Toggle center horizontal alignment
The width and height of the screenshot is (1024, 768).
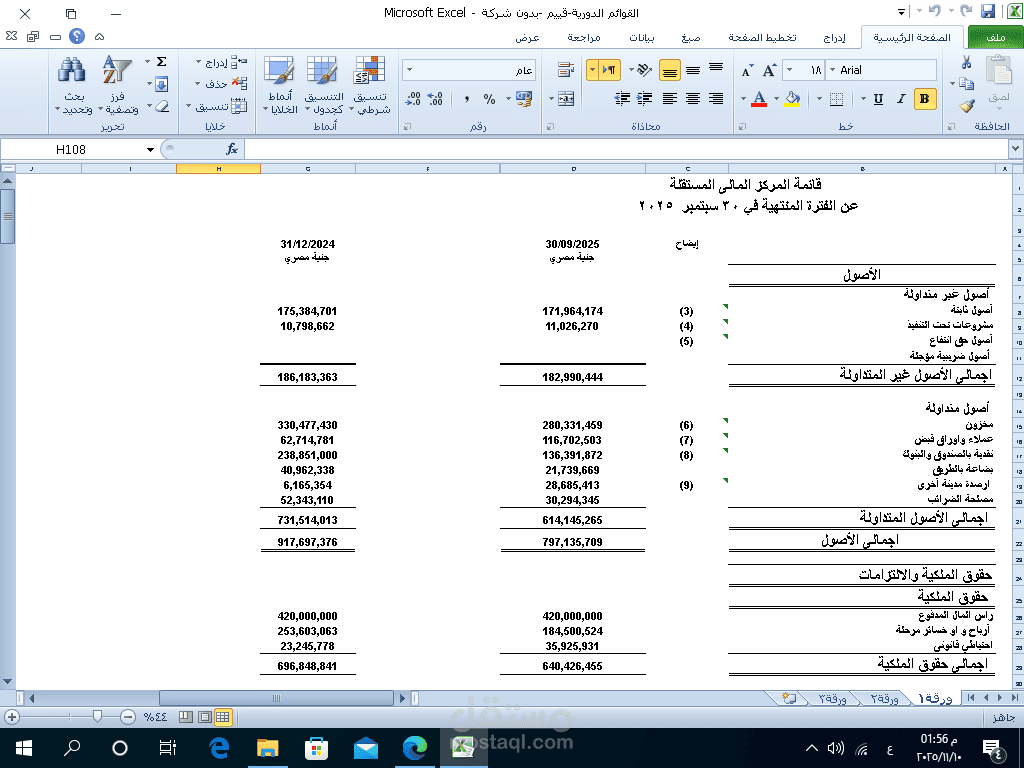pos(693,99)
